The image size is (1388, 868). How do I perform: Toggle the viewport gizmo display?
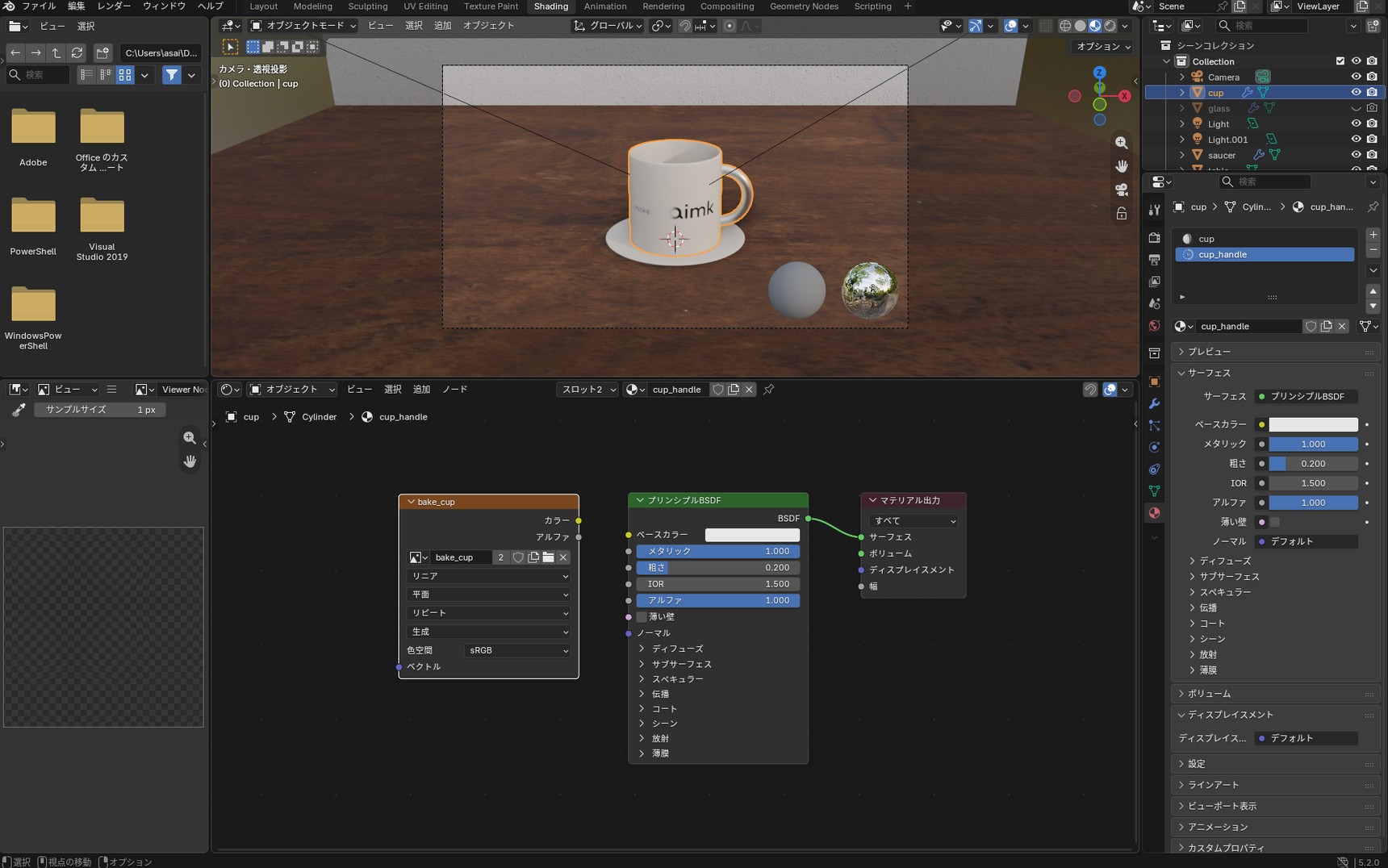pos(976,26)
